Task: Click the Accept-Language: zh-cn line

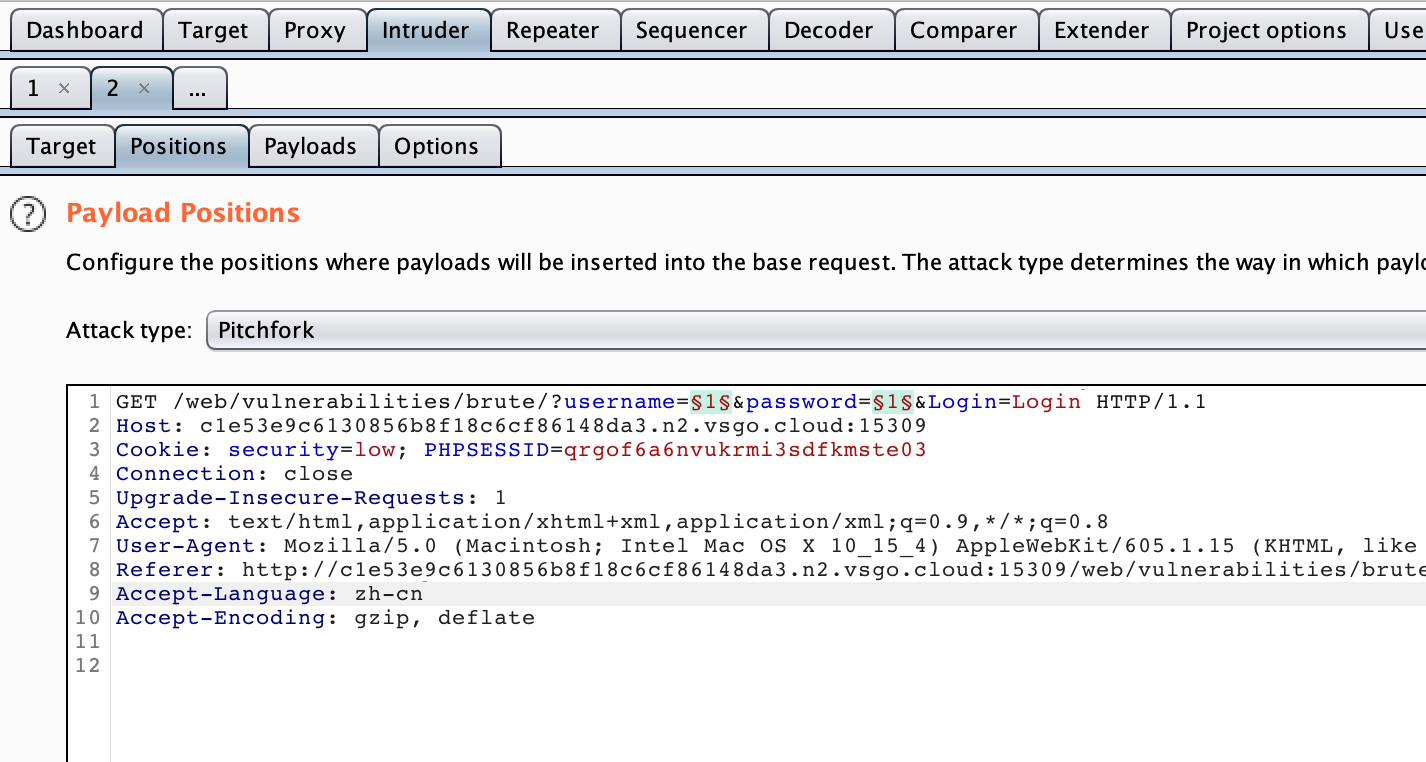Action: tap(269, 594)
